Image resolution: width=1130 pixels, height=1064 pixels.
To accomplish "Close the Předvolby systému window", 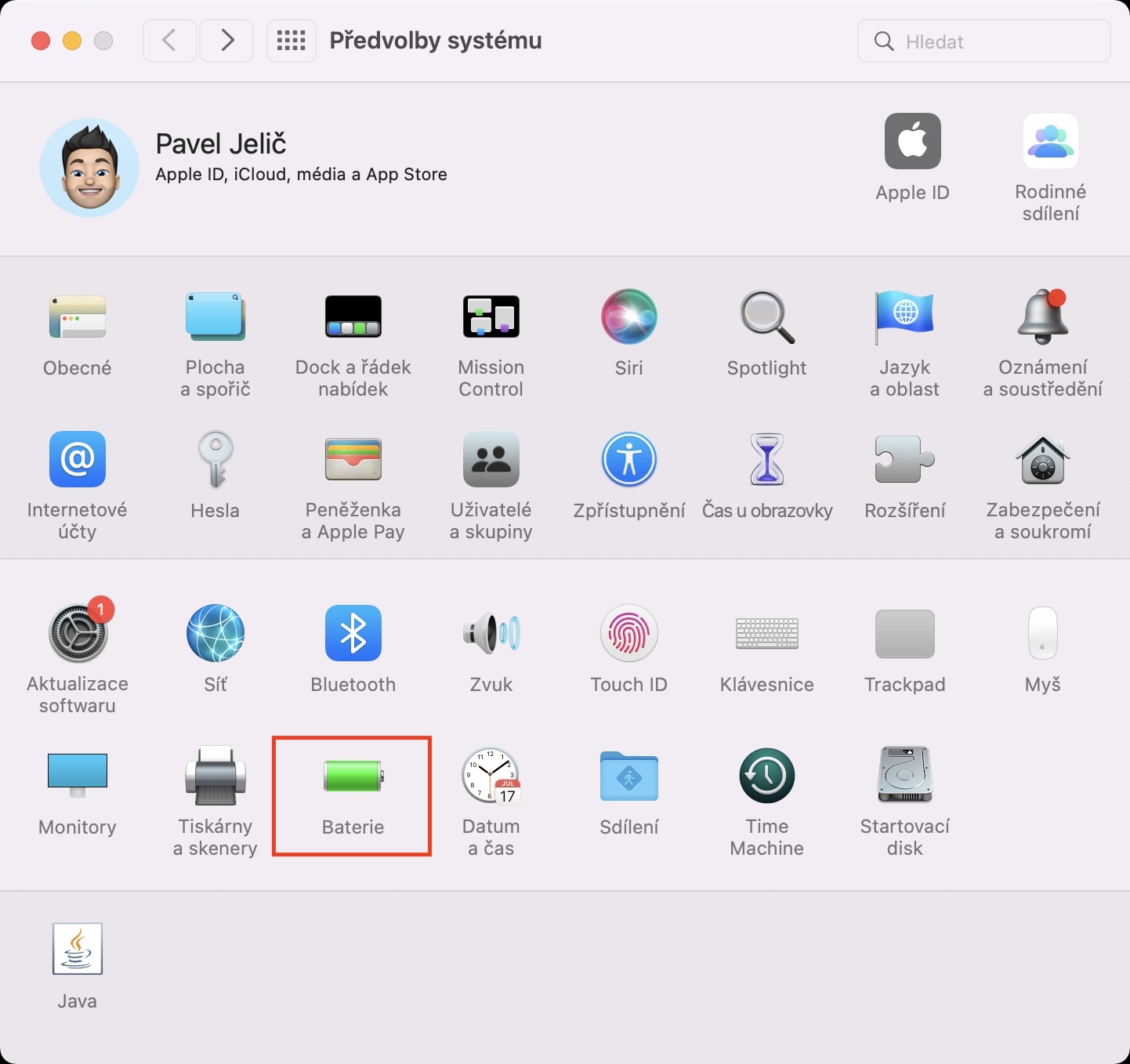I will 41,41.
